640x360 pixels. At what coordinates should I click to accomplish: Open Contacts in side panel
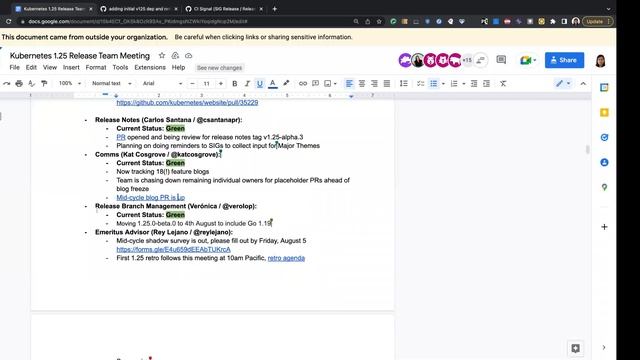click(604, 162)
